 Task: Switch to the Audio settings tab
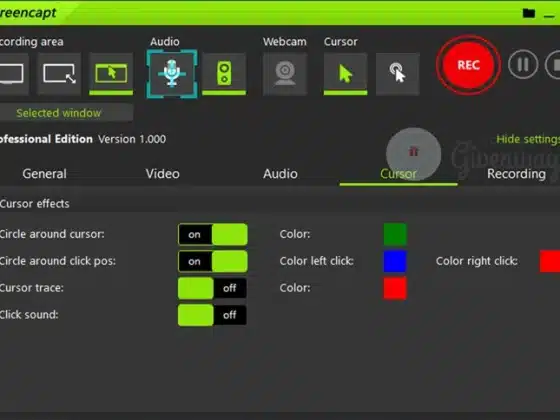[280, 174]
